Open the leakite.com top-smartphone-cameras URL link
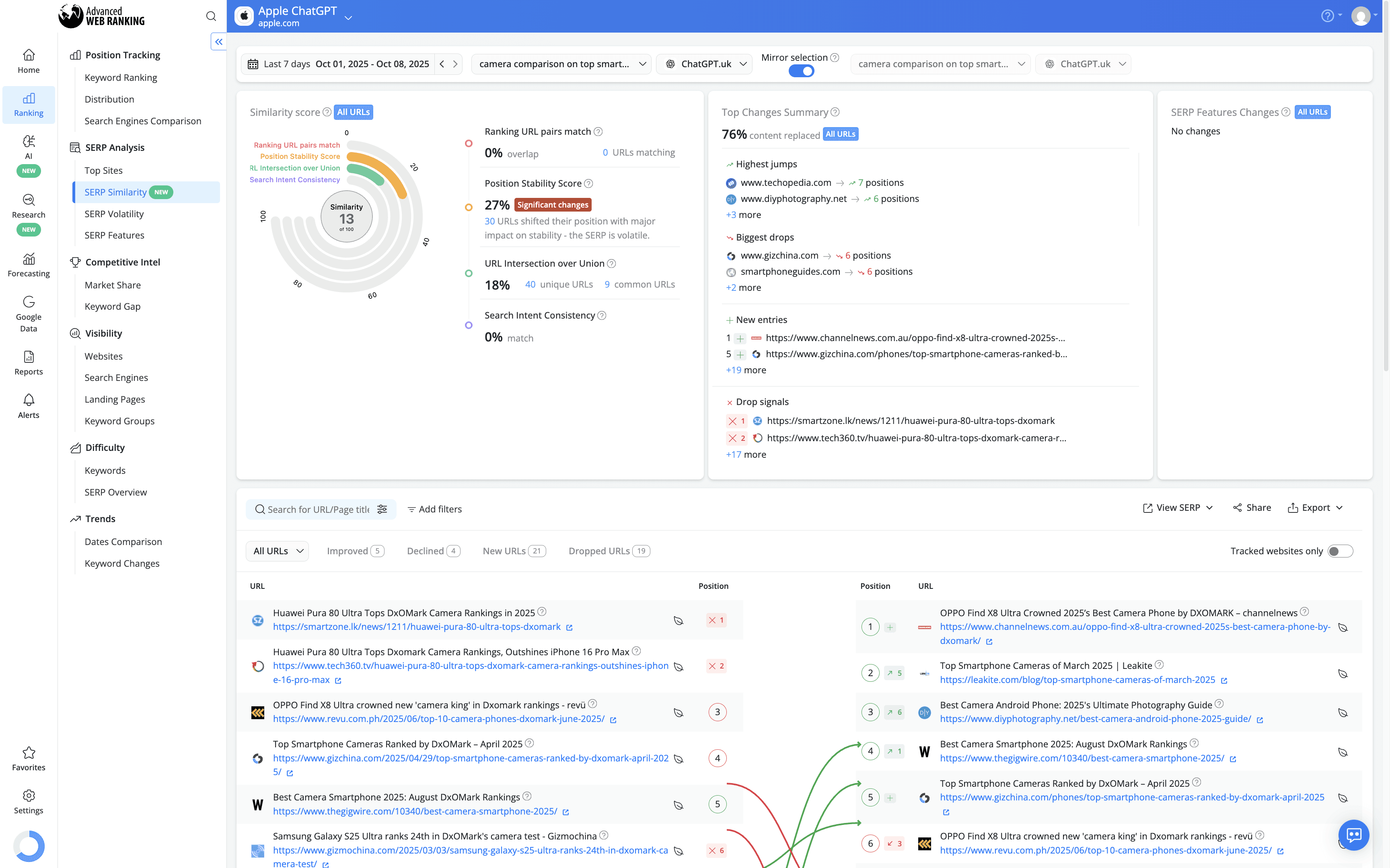This screenshot has height=868, width=1390. [x=1077, y=680]
